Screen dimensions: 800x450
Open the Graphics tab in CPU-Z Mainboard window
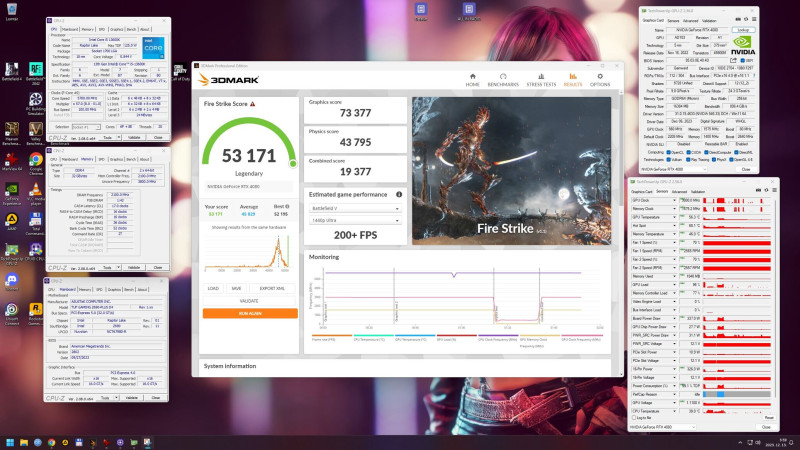tap(114, 289)
